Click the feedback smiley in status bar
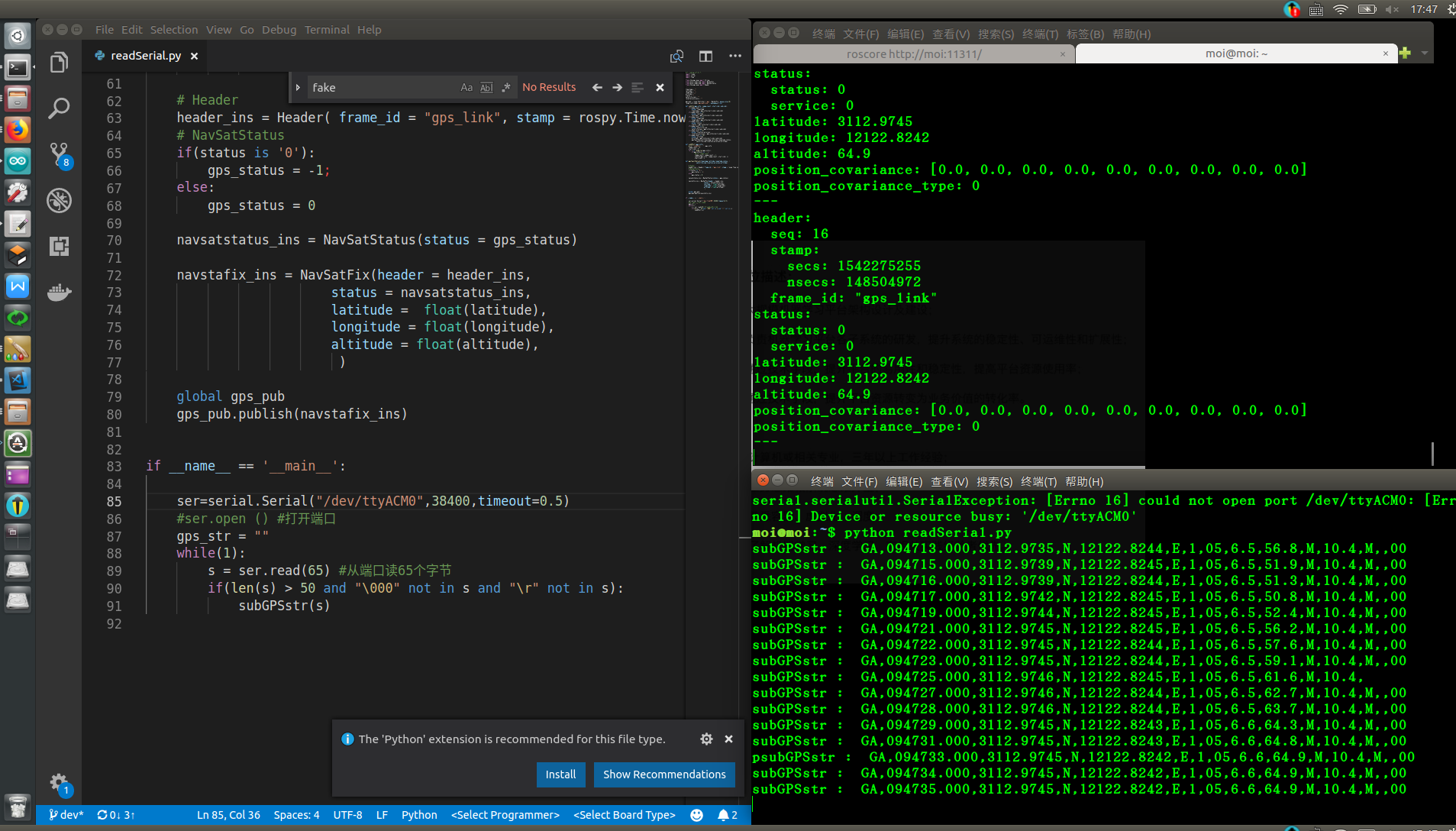This screenshot has height=831, width=1456. pyautogui.click(x=696, y=815)
